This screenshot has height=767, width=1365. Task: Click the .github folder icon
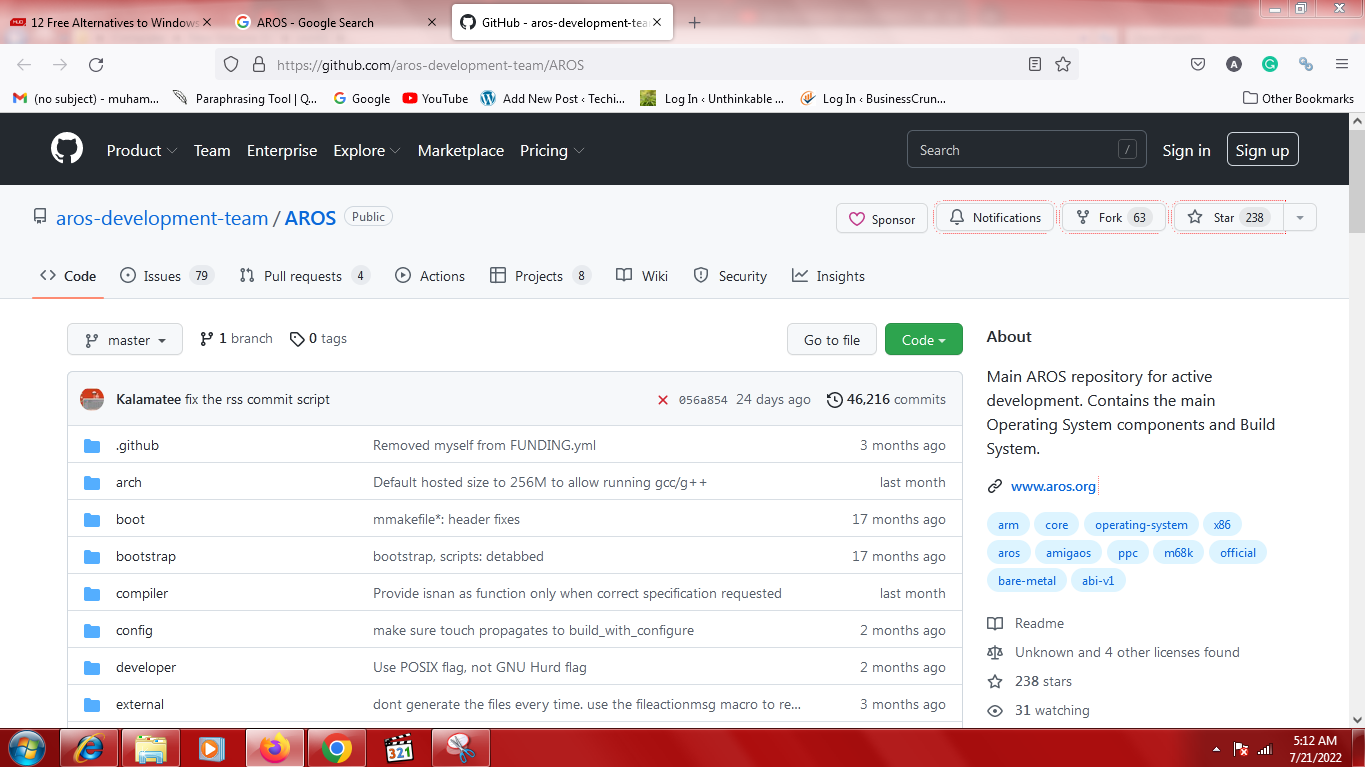coord(93,446)
